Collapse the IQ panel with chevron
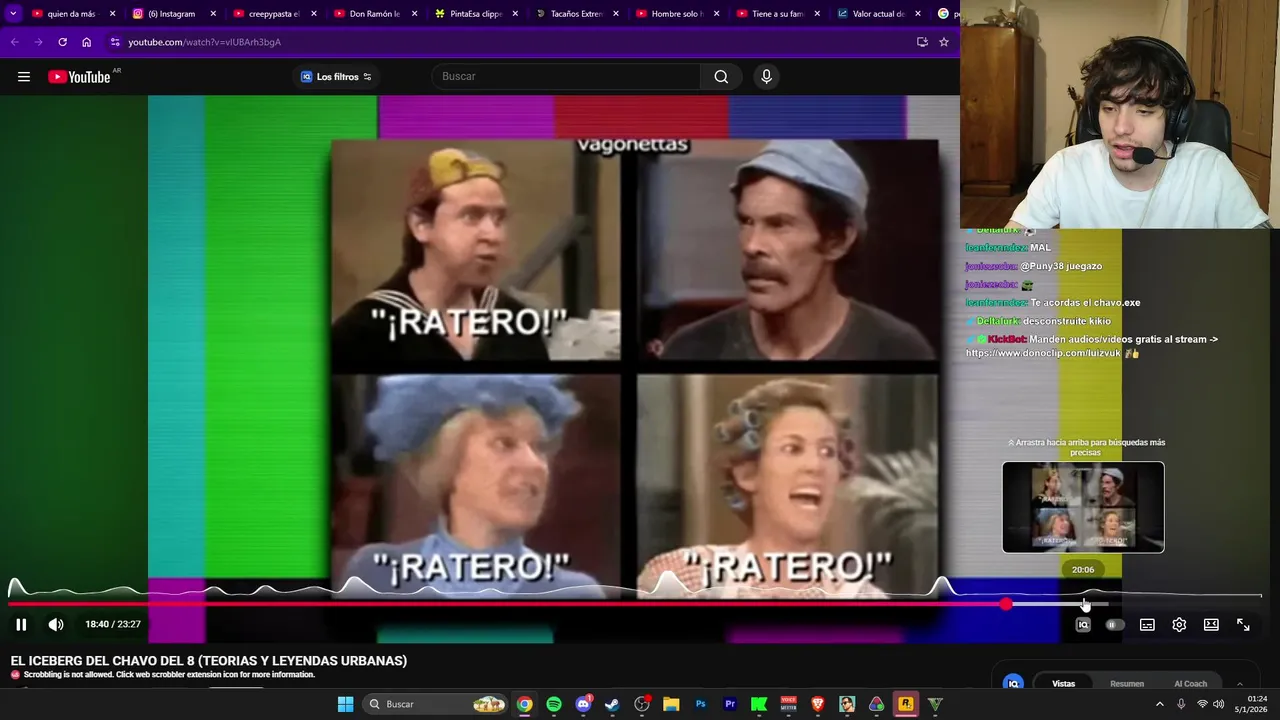 pyautogui.click(x=1240, y=684)
